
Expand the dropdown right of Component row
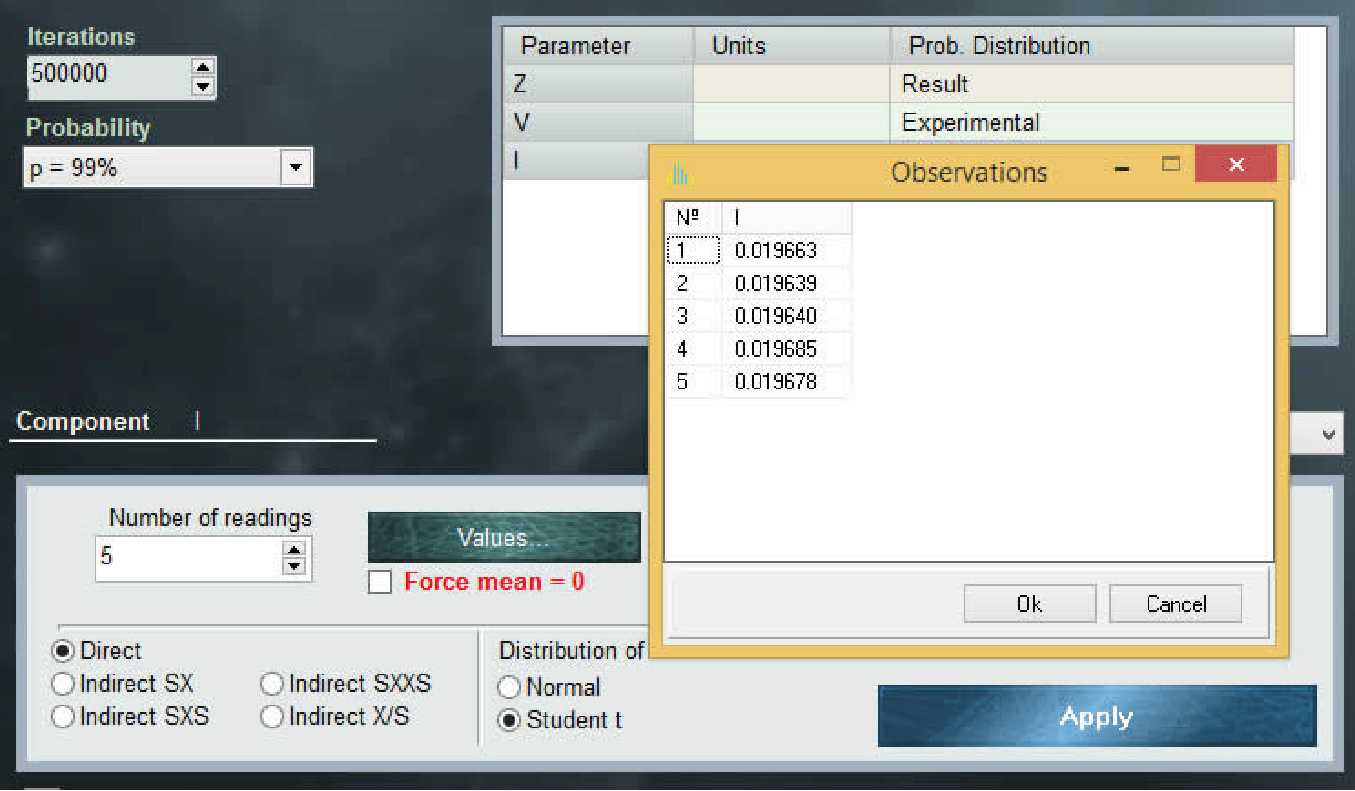(1328, 435)
